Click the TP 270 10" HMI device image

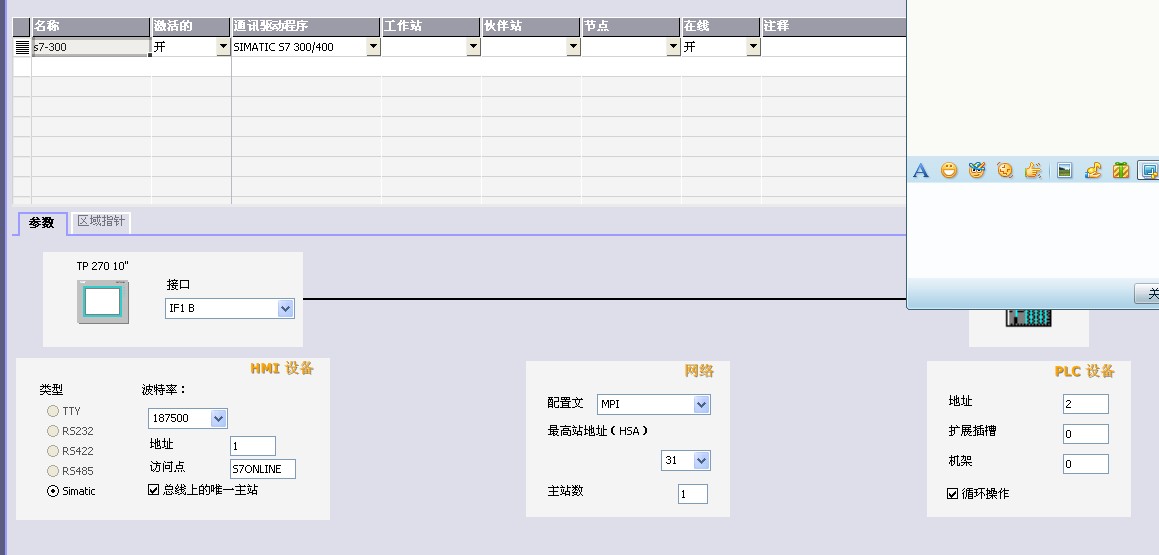point(103,302)
